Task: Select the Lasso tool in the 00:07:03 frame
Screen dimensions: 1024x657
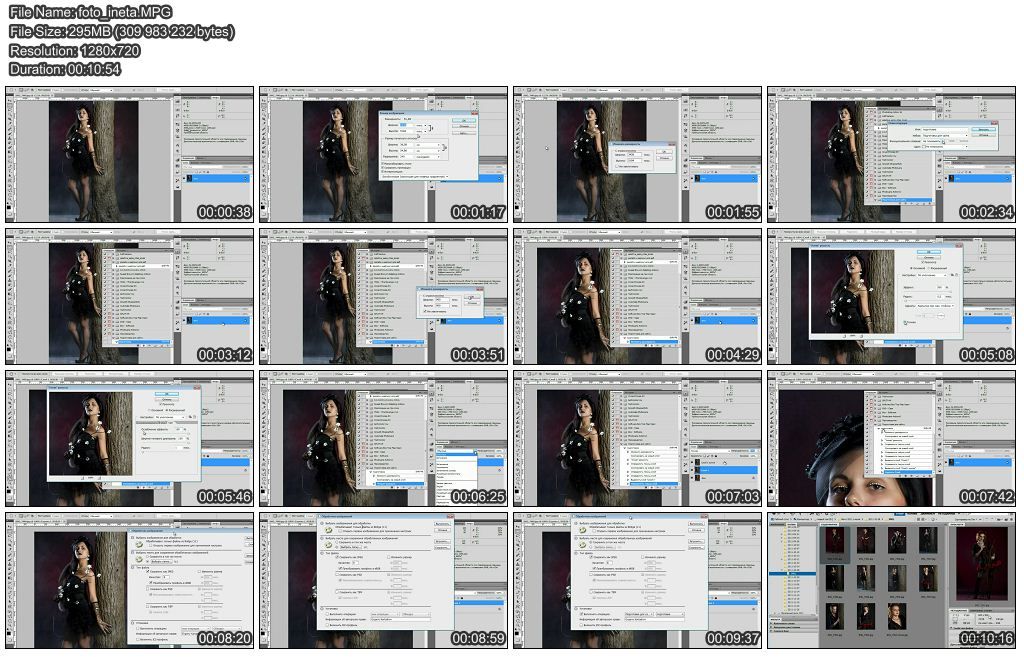Action: [518, 395]
